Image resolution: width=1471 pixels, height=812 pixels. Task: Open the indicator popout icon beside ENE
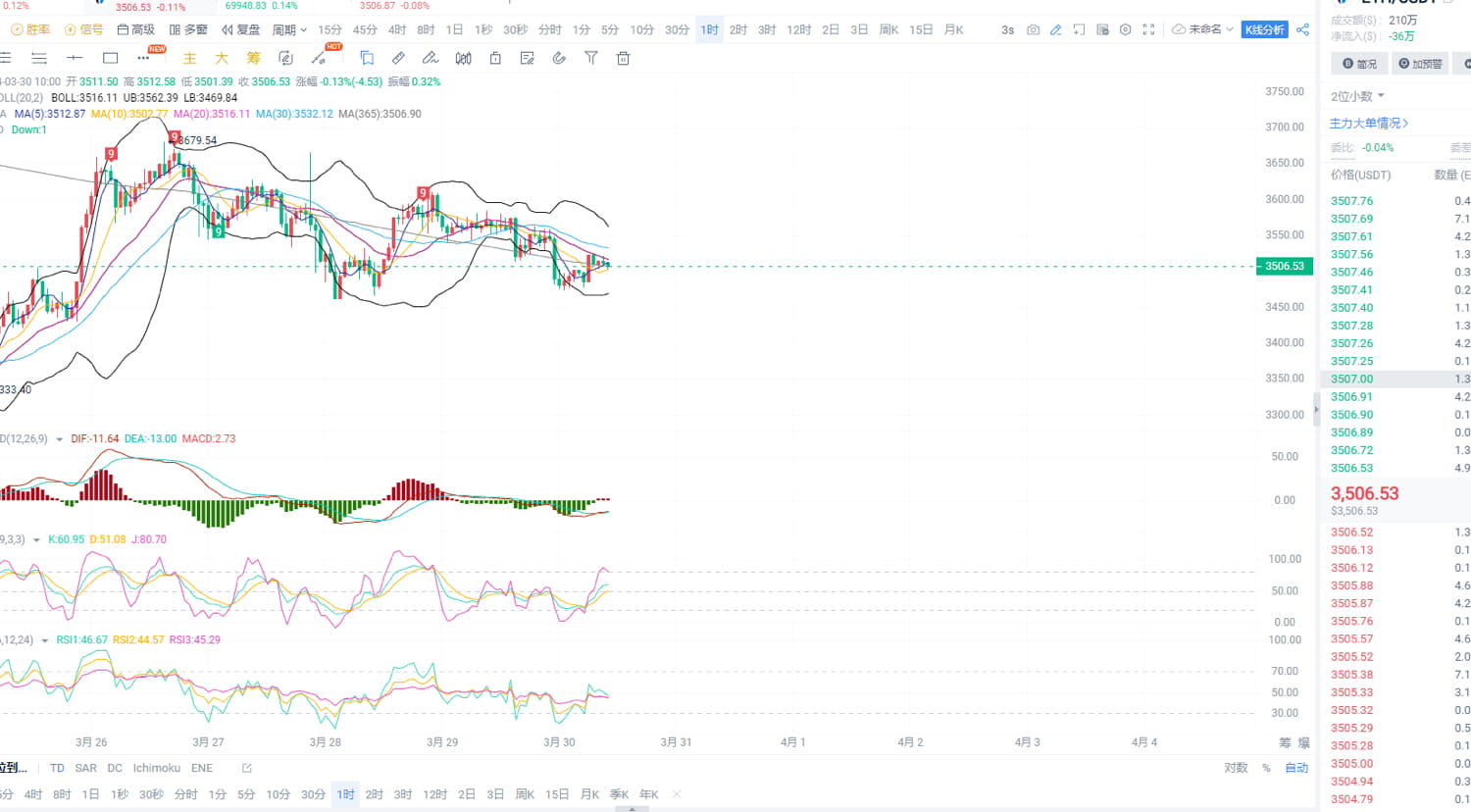pyautogui.click(x=246, y=768)
